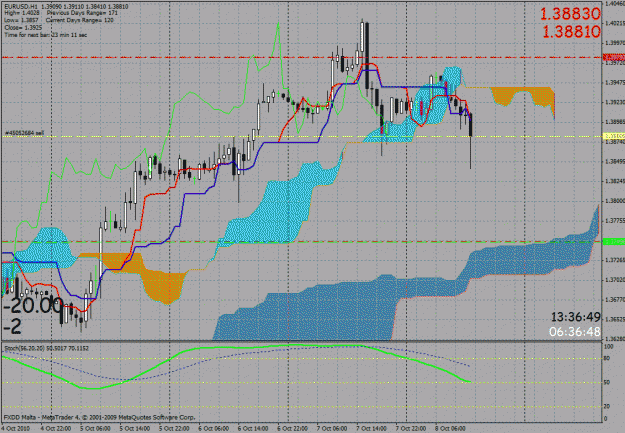Click the '4 Oct 2010' date label

[x=15, y=429]
